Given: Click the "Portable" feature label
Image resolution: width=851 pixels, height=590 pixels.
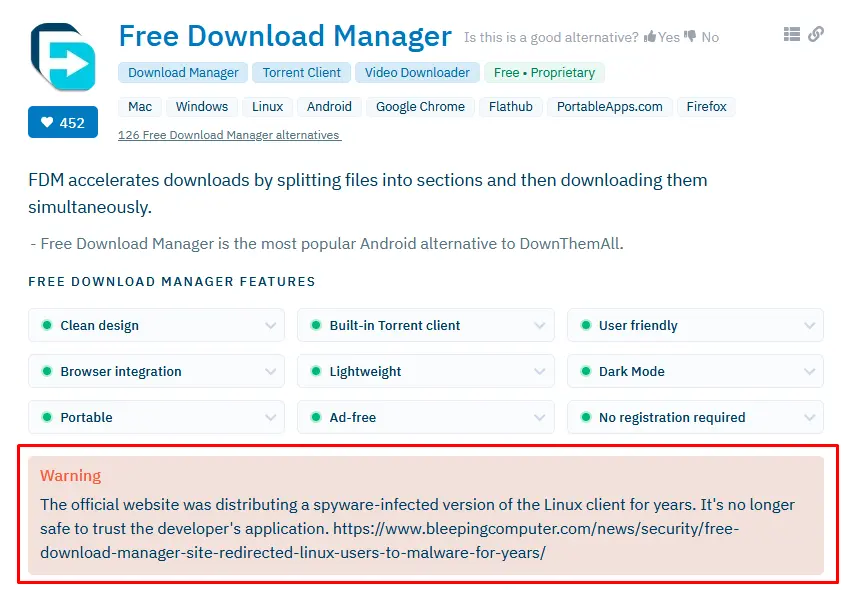Looking at the screenshot, I should pyautogui.click(x=86, y=417).
